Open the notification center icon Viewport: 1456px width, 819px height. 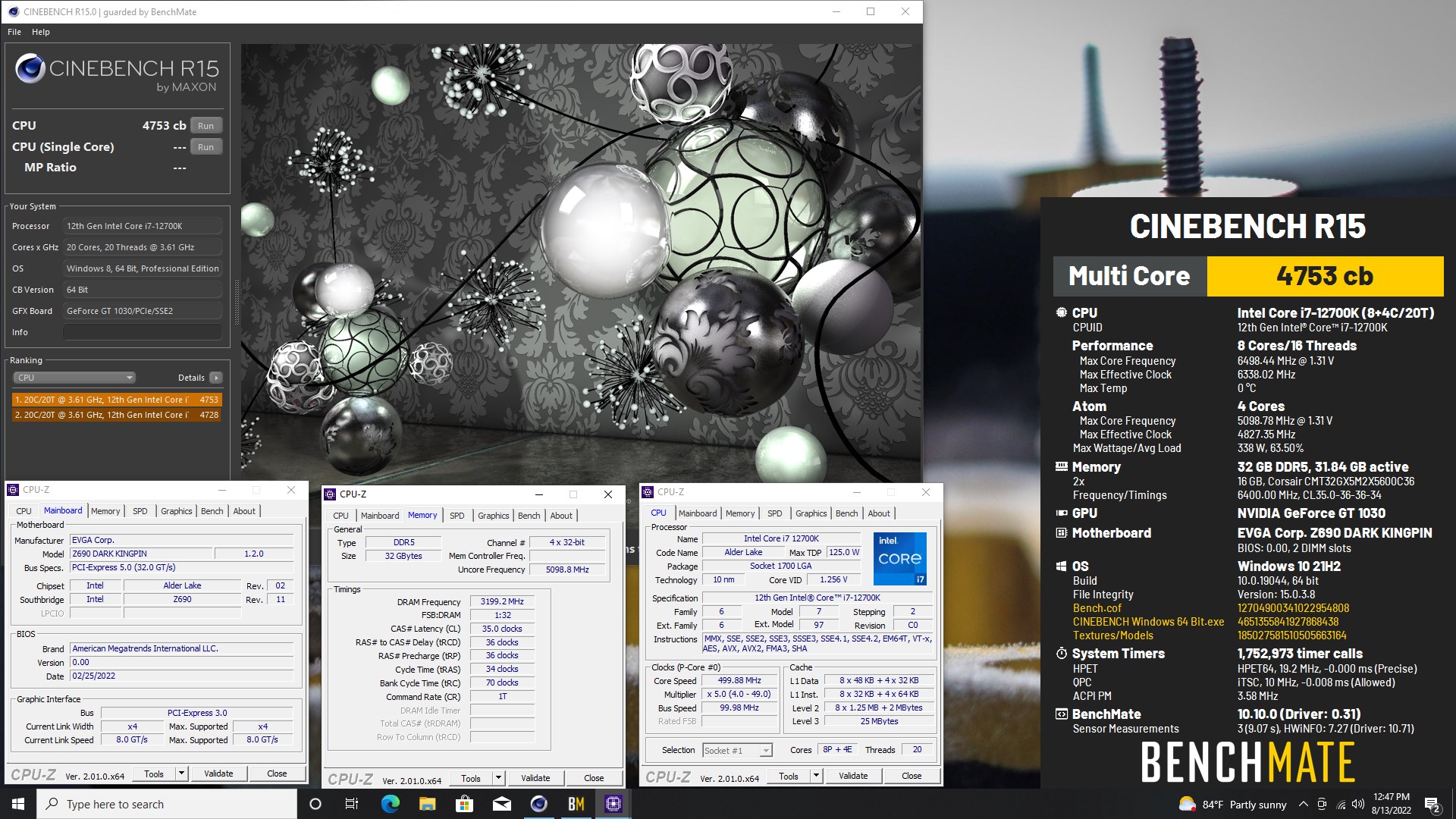[x=1432, y=805]
